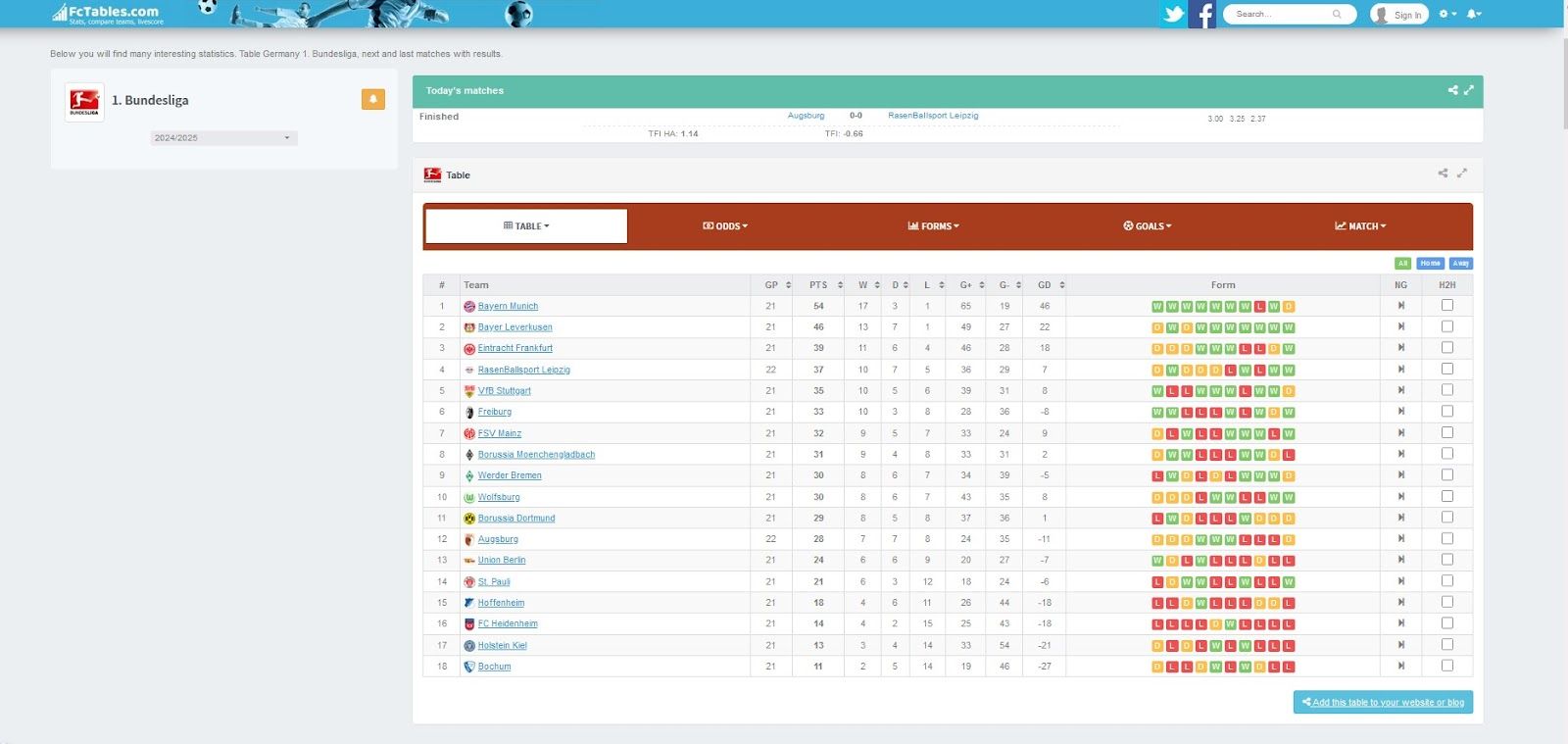Open the Twitter share icon

pyautogui.click(x=1173, y=14)
